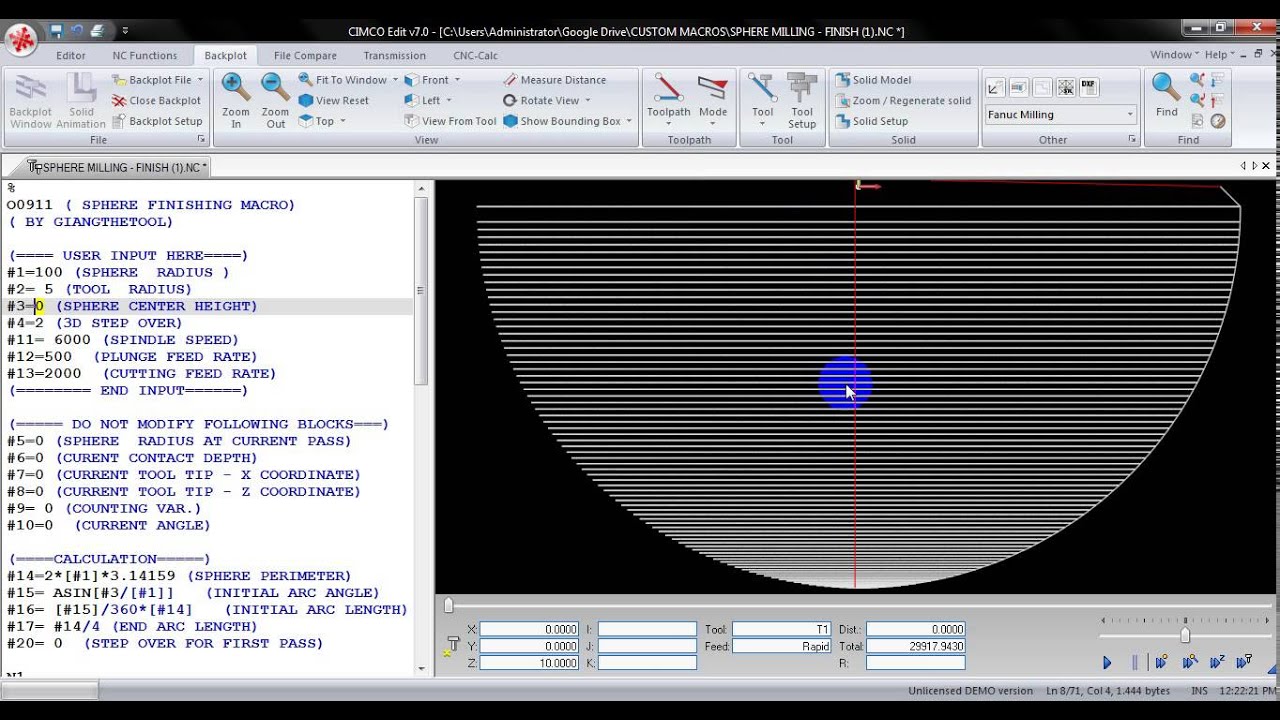Click the large Find magnifier icon

coord(1165,87)
